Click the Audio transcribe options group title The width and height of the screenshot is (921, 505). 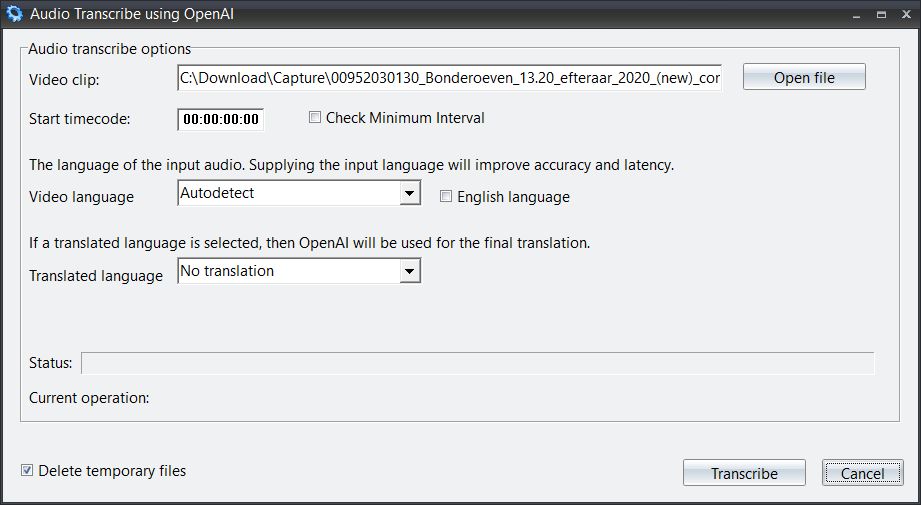[110, 49]
